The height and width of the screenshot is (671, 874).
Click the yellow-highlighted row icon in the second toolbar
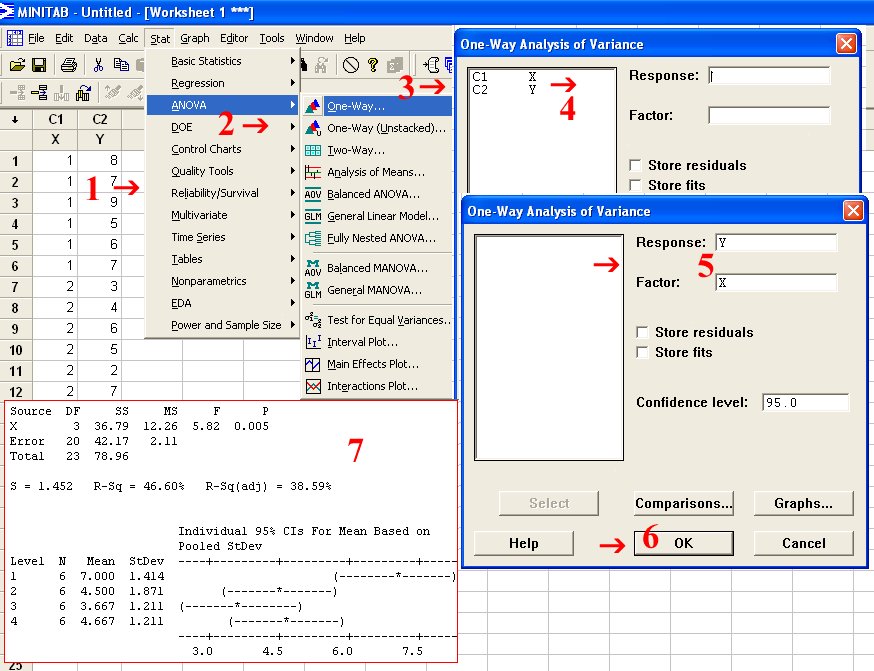[39, 92]
